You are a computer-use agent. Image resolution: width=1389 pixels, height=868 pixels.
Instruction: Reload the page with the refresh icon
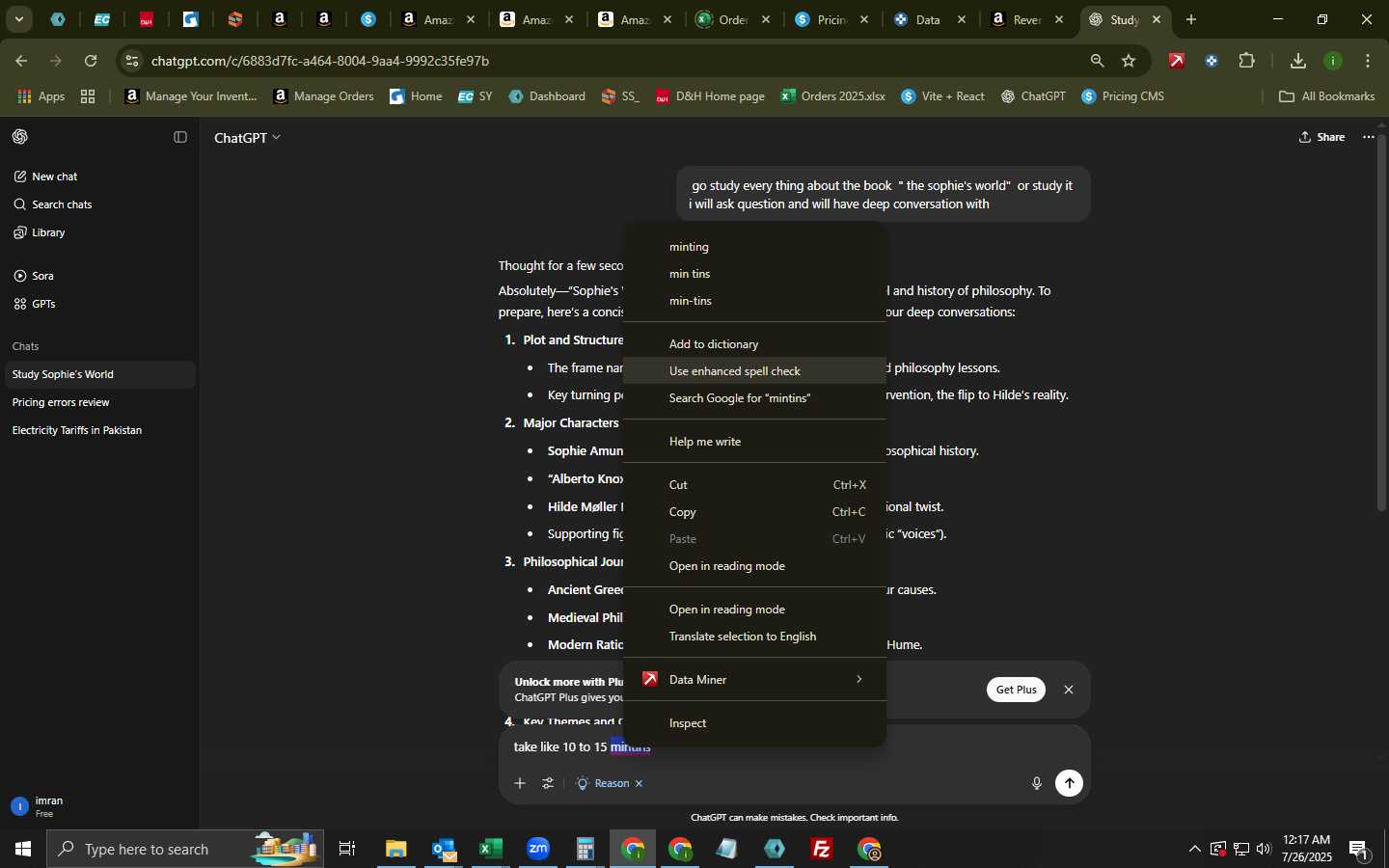[91, 61]
